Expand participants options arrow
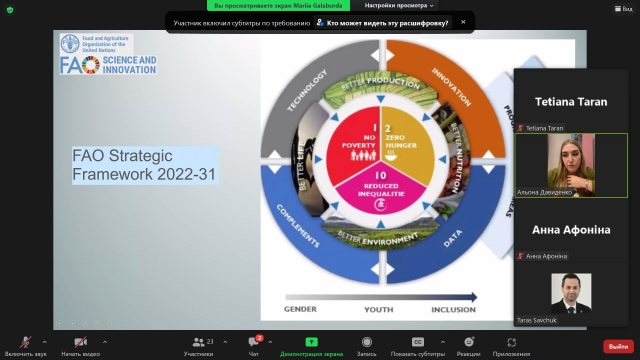 click(x=225, y=342)
